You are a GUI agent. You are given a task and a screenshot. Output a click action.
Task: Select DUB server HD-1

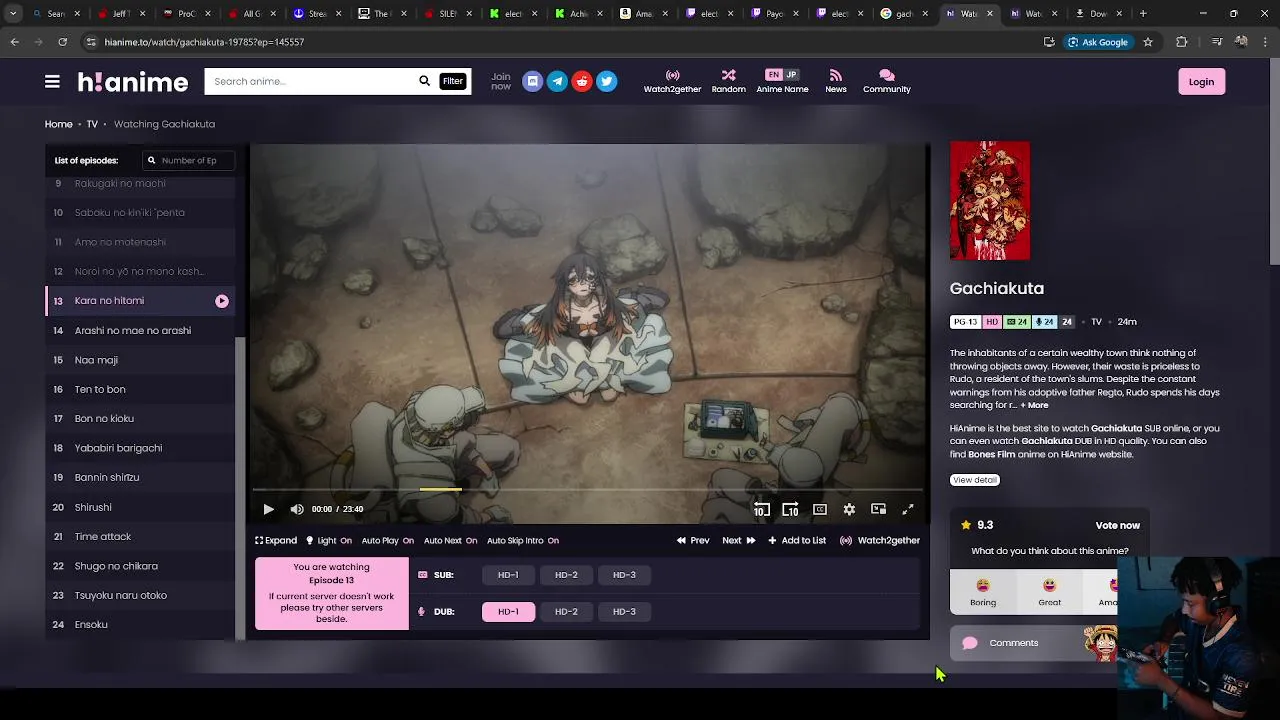click(508, 611)
